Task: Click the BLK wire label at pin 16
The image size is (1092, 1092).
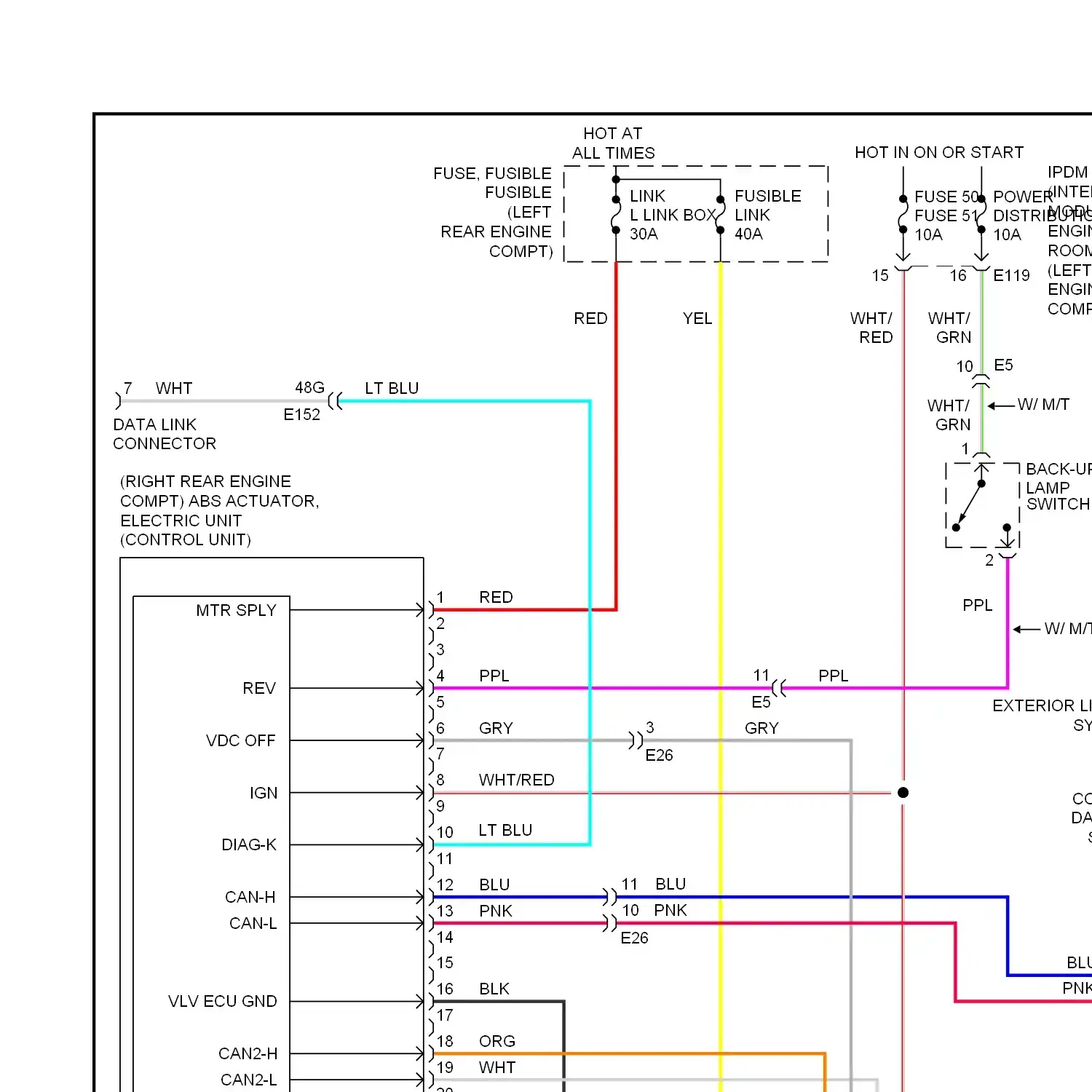Action: click(x=494, y=989)
